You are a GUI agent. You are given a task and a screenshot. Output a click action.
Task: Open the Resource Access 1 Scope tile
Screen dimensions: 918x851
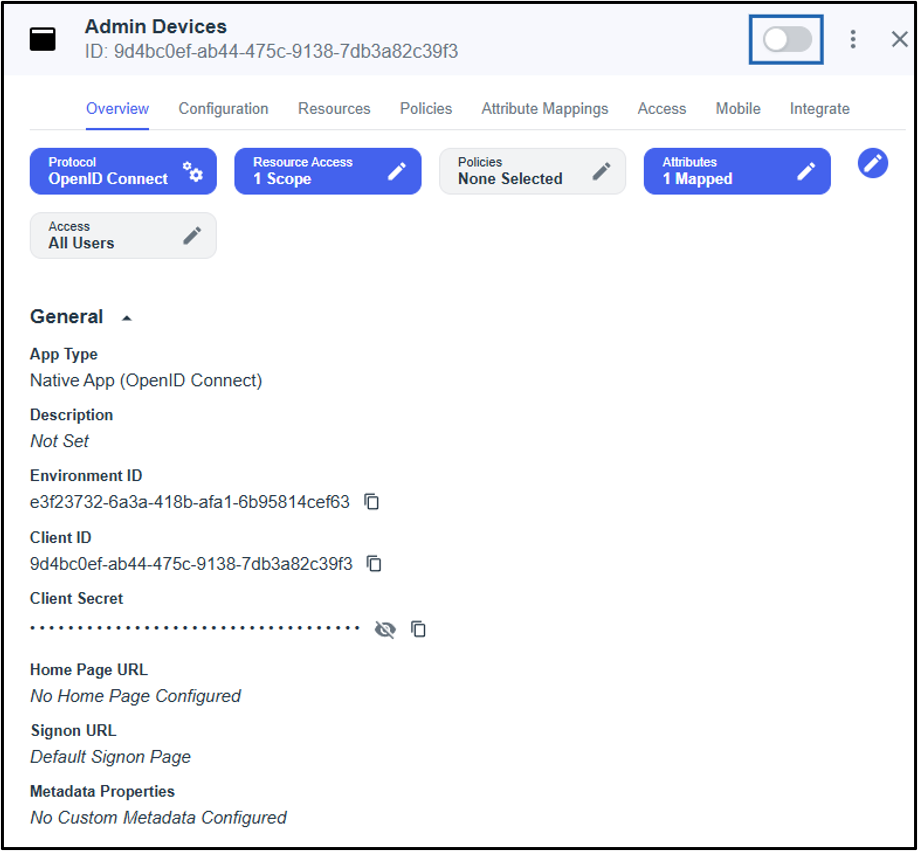(327, 171)
